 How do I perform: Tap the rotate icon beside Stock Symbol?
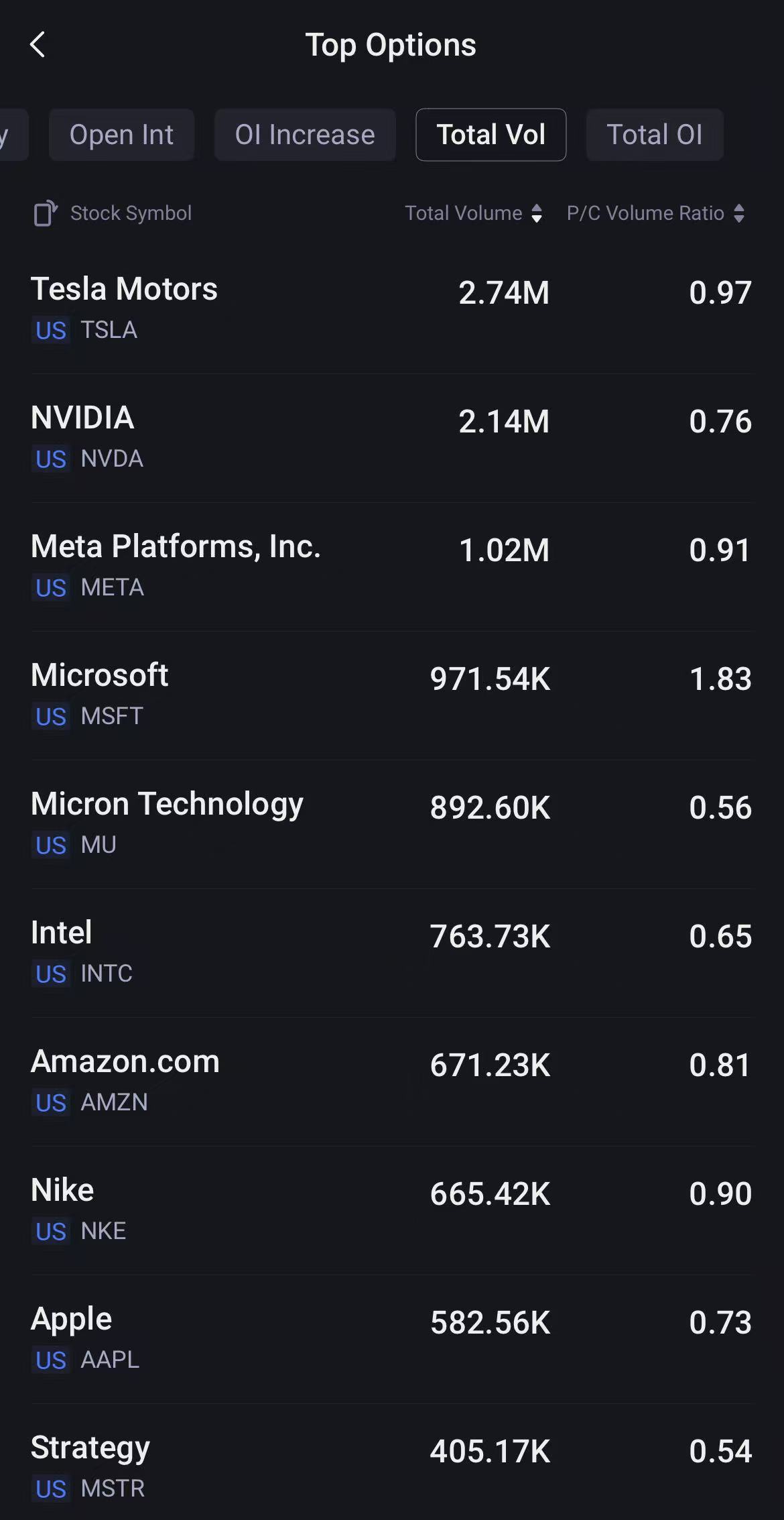tap(46, 213)
